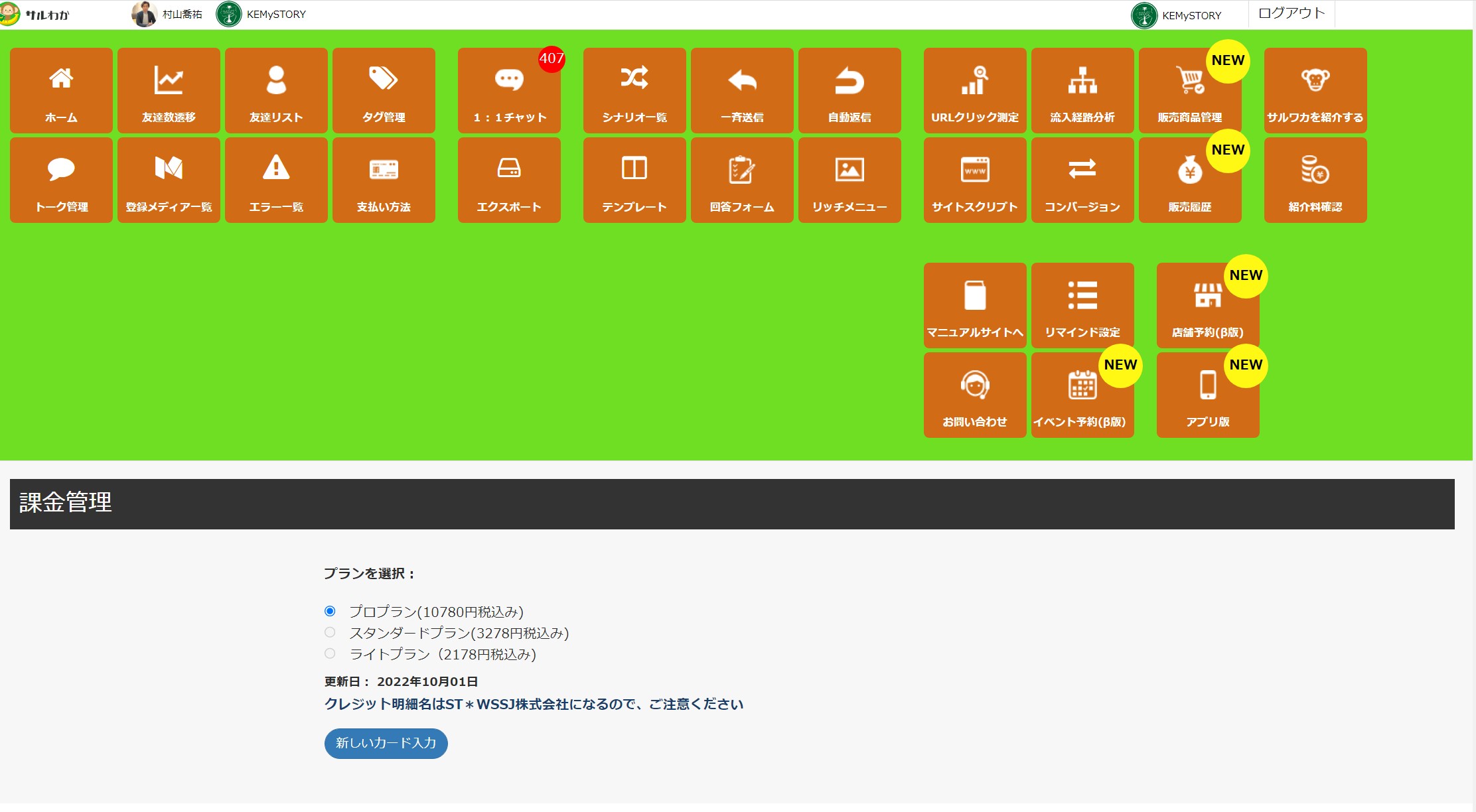Open 紹介料確認 coins tile
Screen dimensions: 1476x812
1315,180
